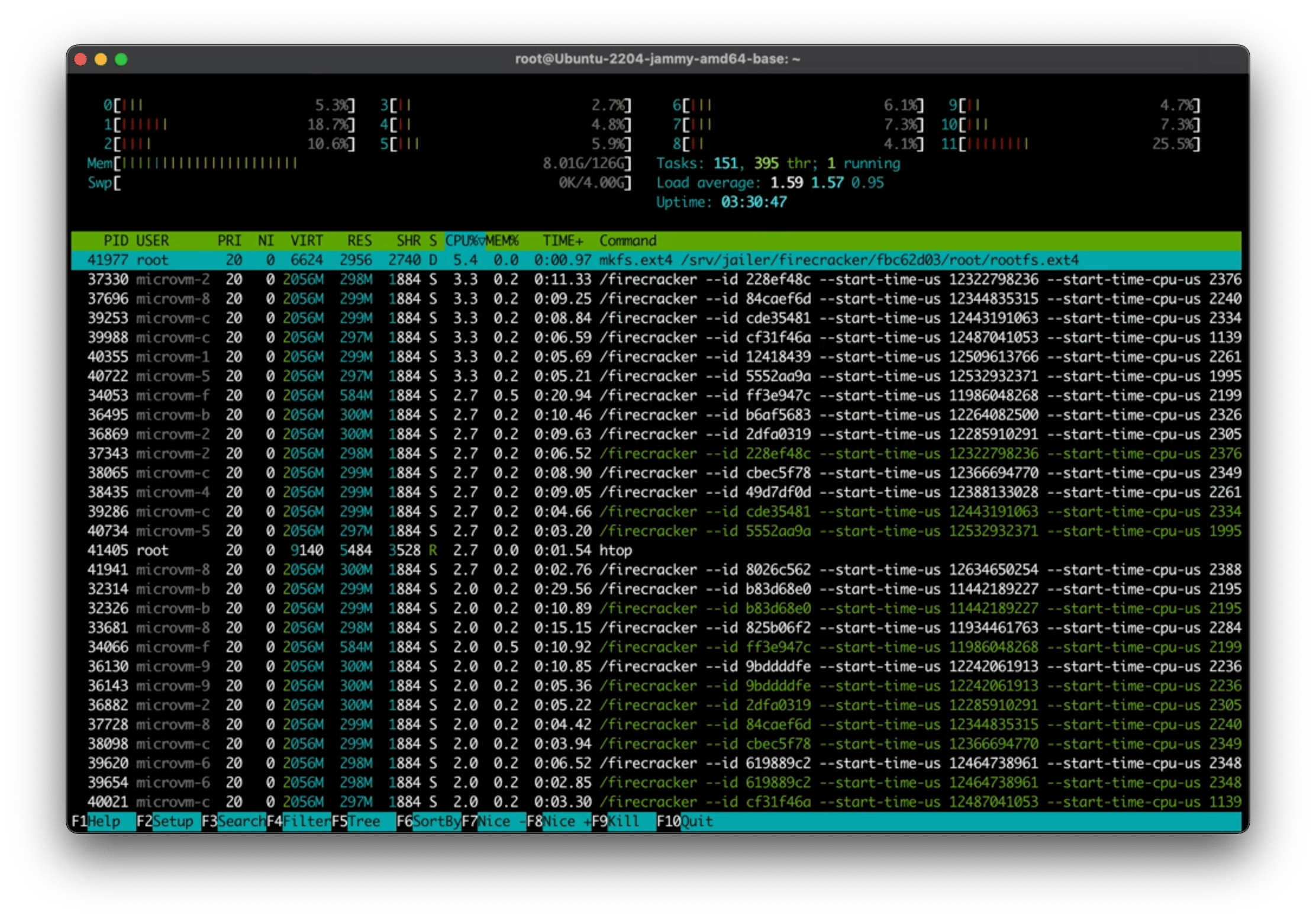Image resolution: width=1316 pixels, height=921 pixels.
Task: Open the F4 Filter option
Action: click(305, 822)
